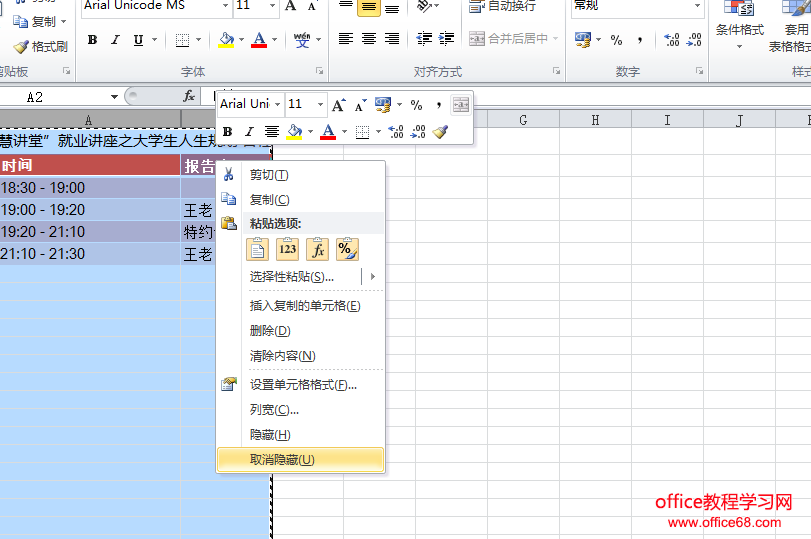Screen dimensions: 811x539
Task: Click borders icon in mini toolbar
Action: pos(363,132)
